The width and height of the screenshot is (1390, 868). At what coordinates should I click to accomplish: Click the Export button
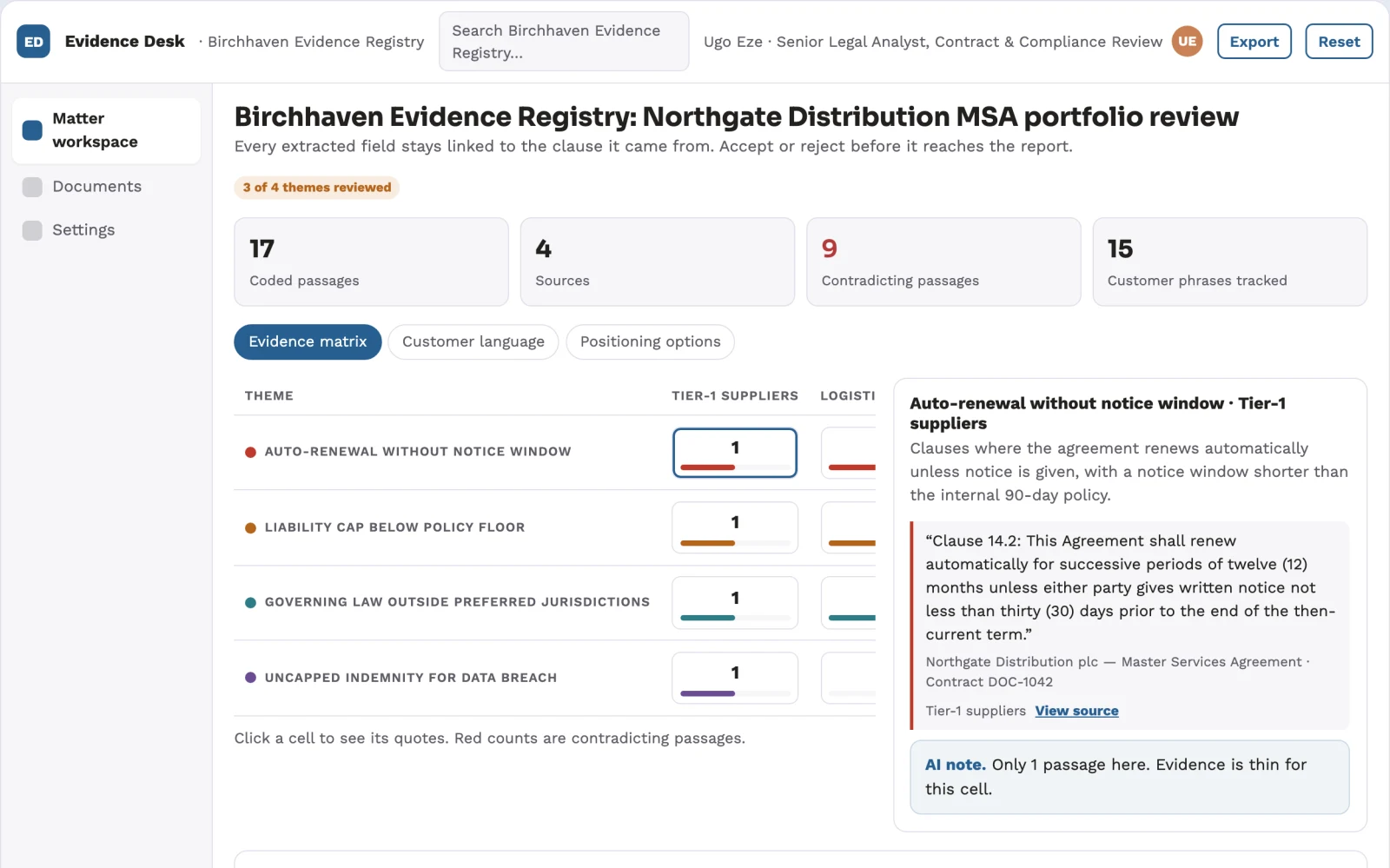(1254, 42)
